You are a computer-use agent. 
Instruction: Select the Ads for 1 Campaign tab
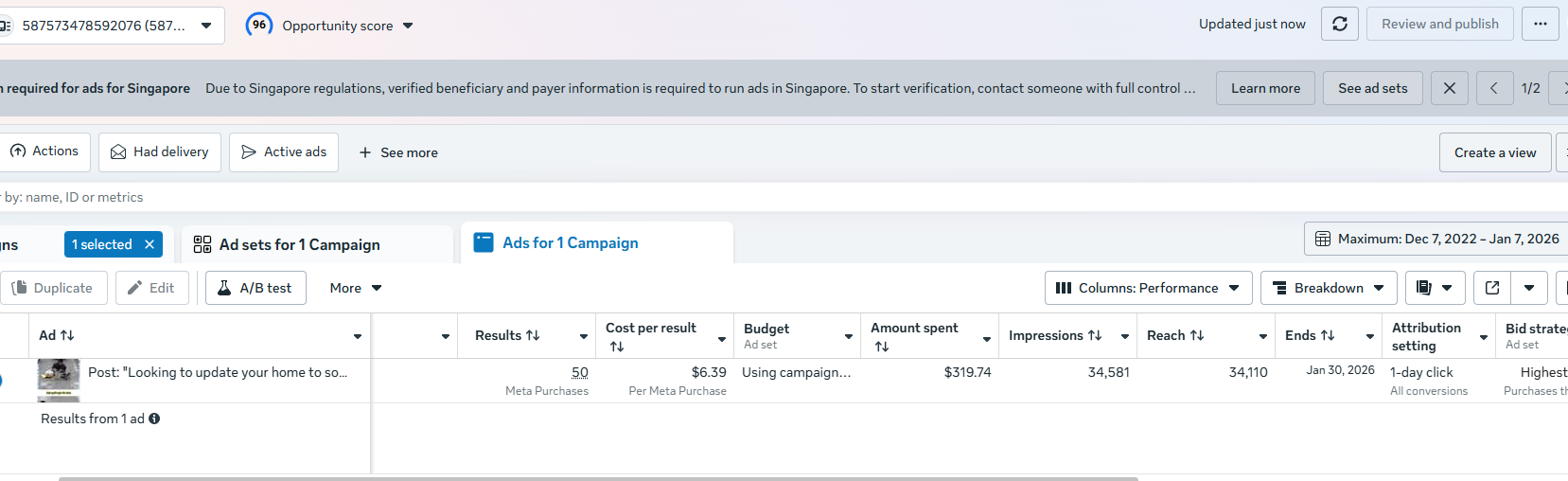[x=571, y=243]
